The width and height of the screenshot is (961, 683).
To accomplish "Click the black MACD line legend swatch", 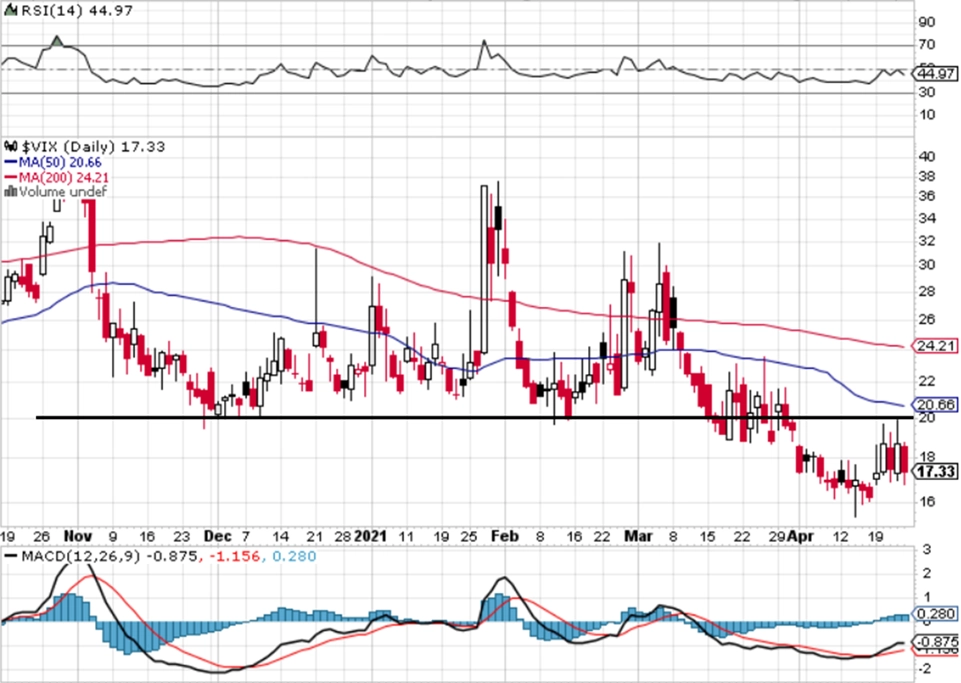I will 11,556.
